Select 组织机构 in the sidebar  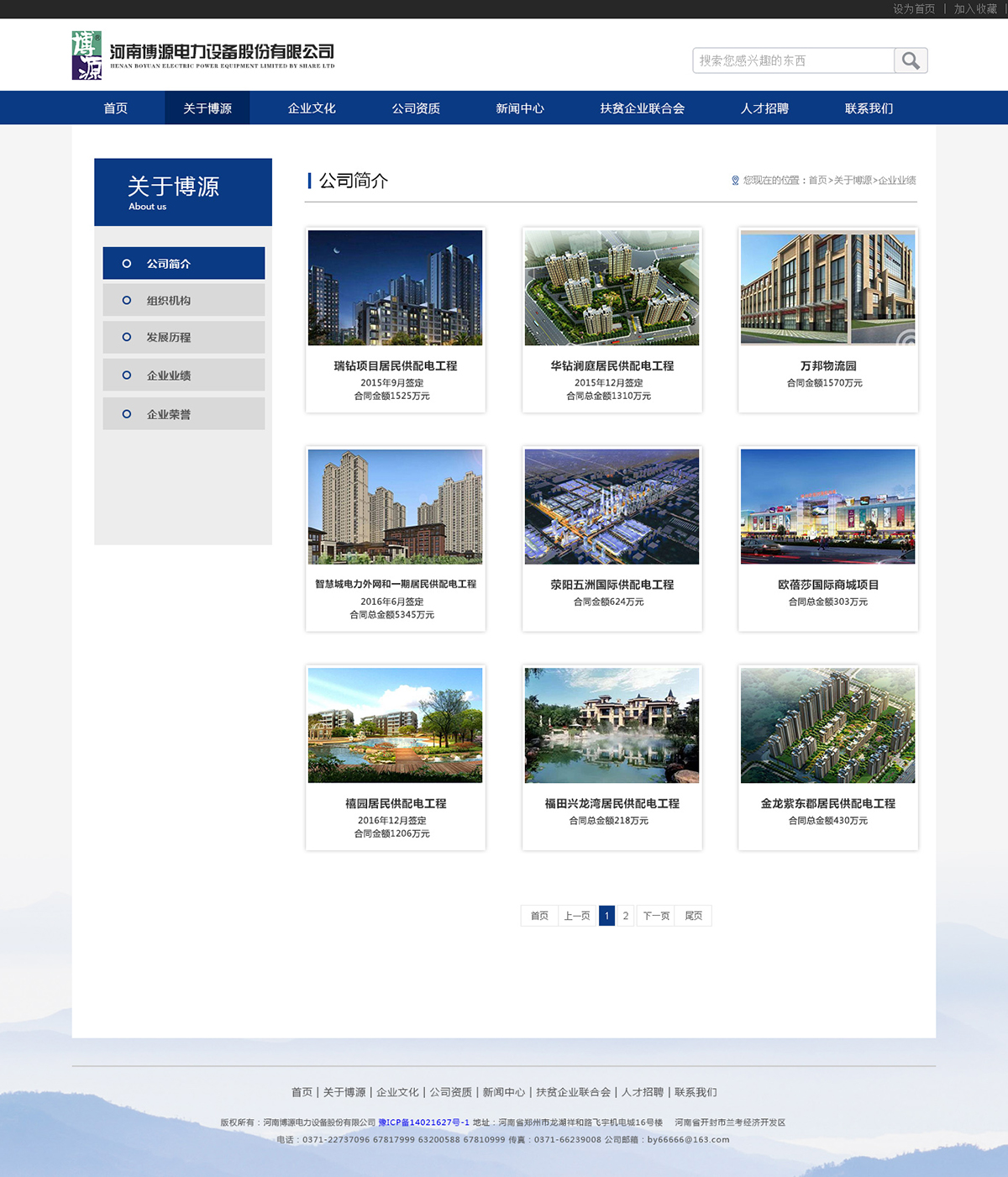[x=184, y=300]
